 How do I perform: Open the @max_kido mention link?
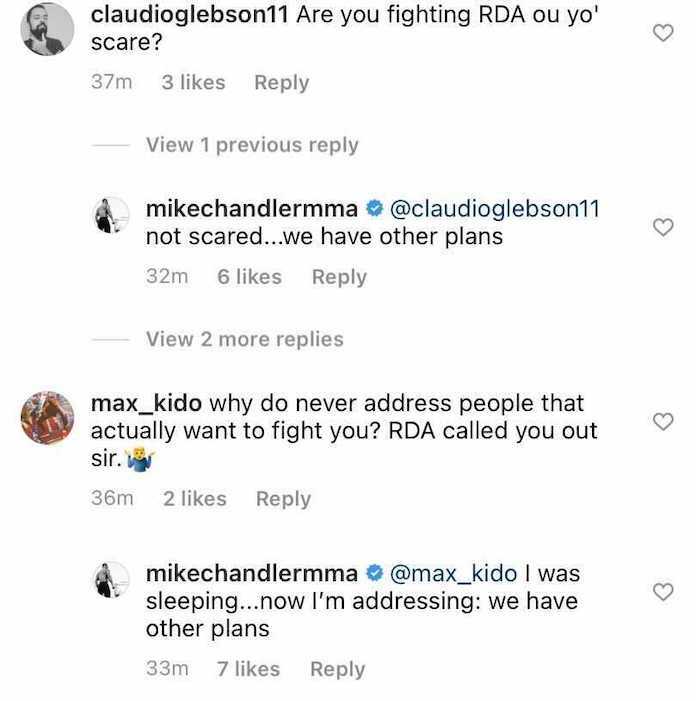point(454,574)
